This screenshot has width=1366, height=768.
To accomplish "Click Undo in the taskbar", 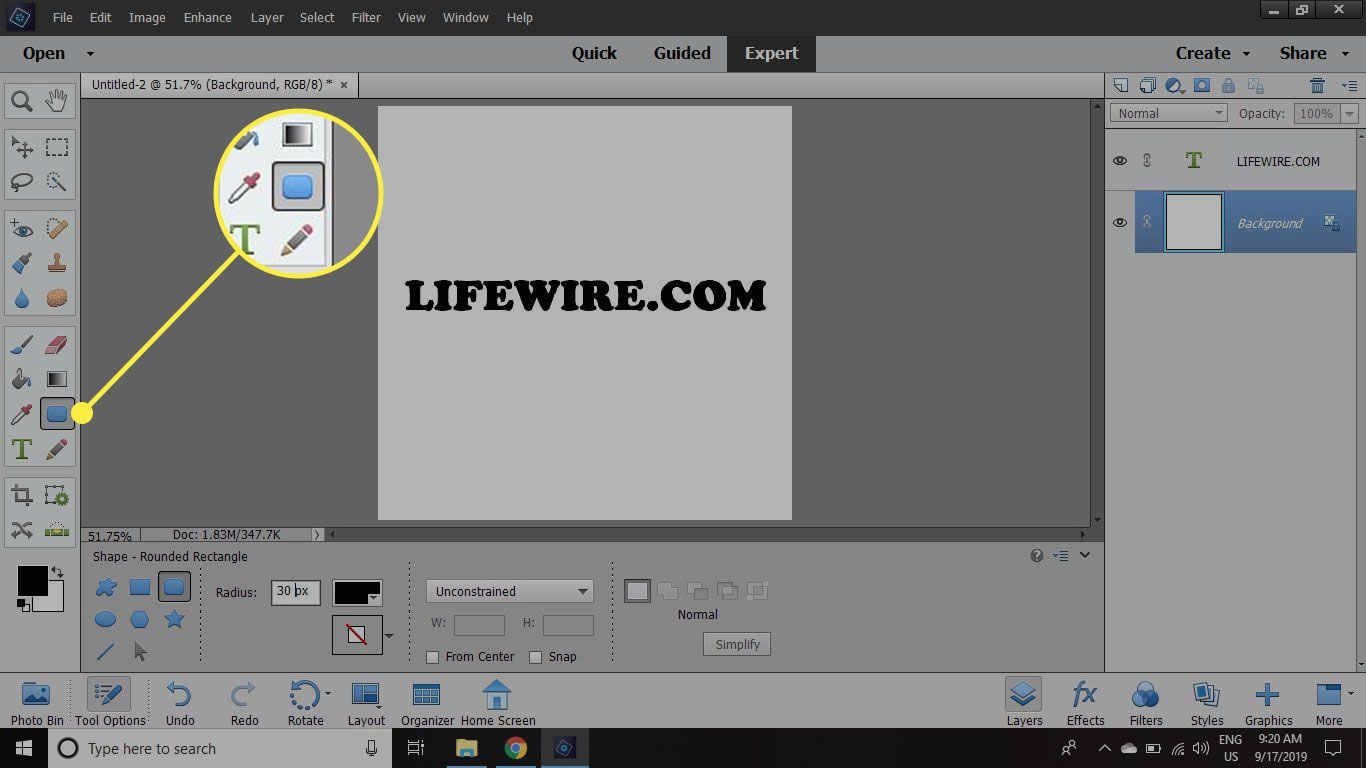I will (180, 702).
